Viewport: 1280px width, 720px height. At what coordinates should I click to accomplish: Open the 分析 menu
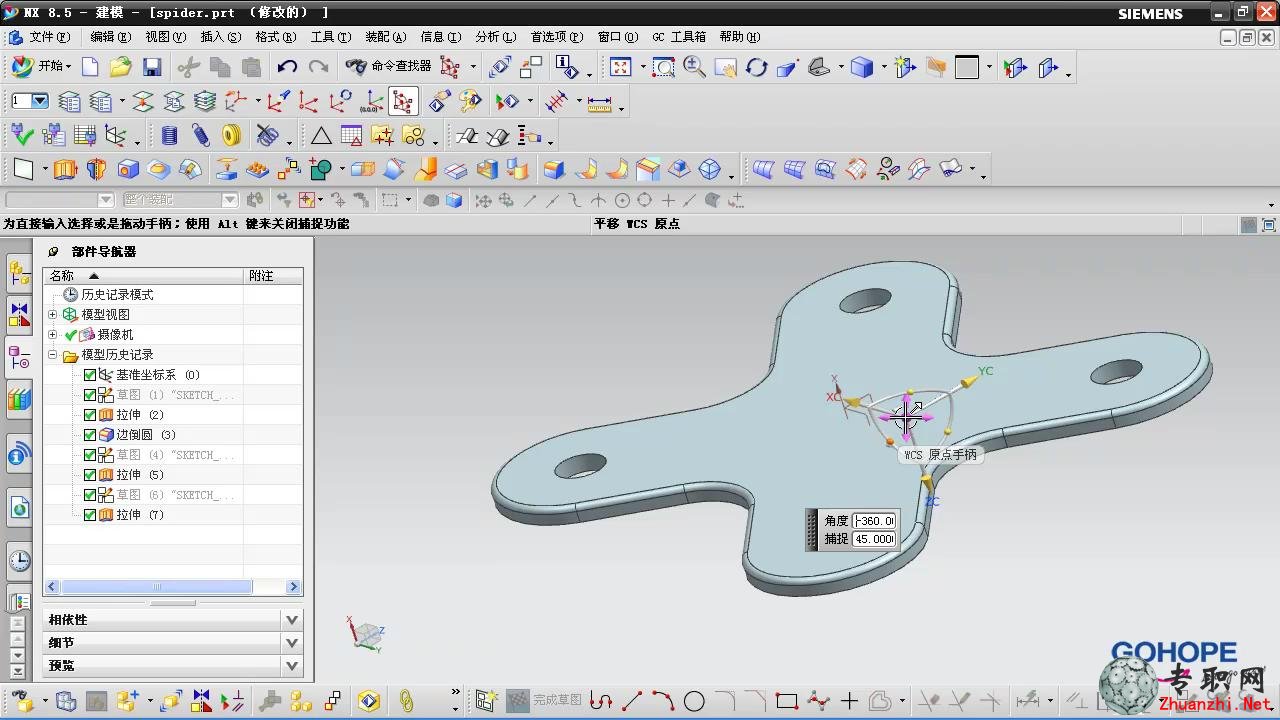pos(495,37)
